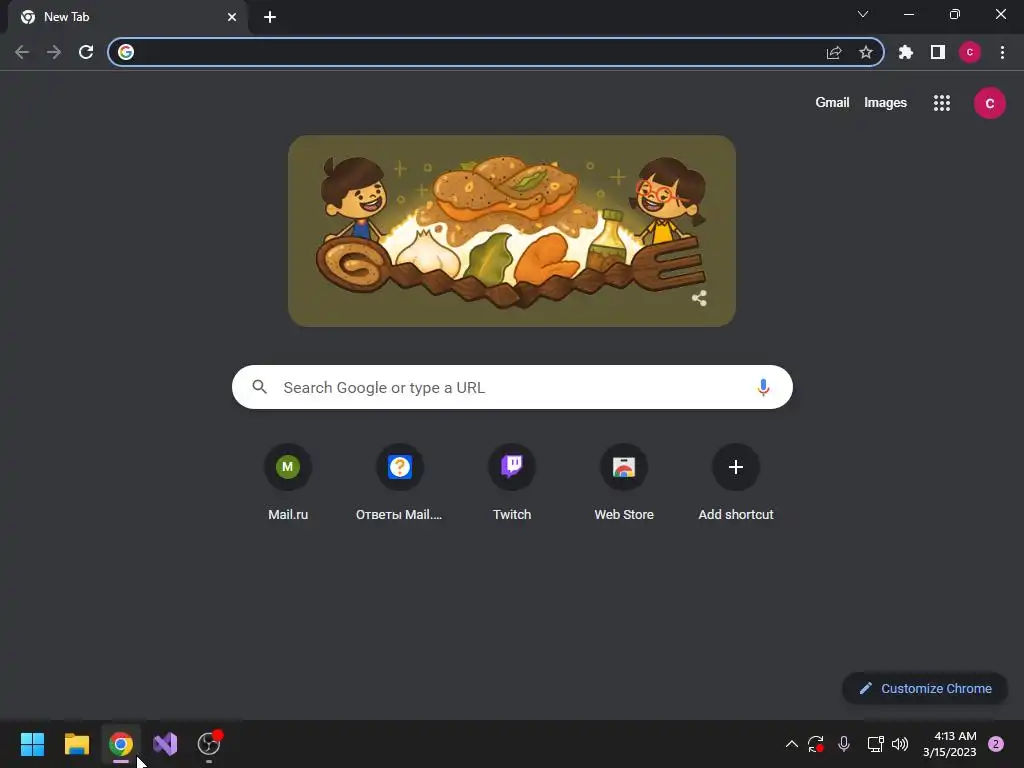Screen dimensions: 1024x768
Task: Open the Ответы Mail shortcut
Action: (400, 482)
